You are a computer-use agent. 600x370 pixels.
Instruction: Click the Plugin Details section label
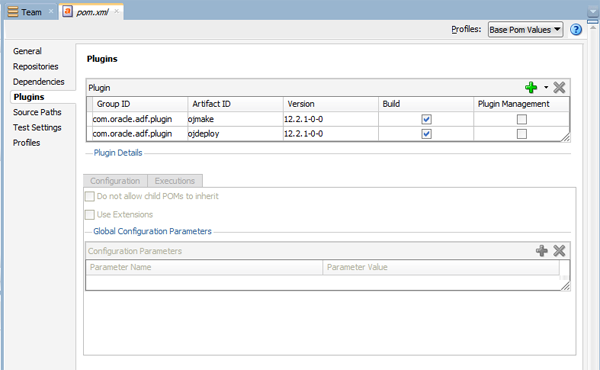point(118,153)
